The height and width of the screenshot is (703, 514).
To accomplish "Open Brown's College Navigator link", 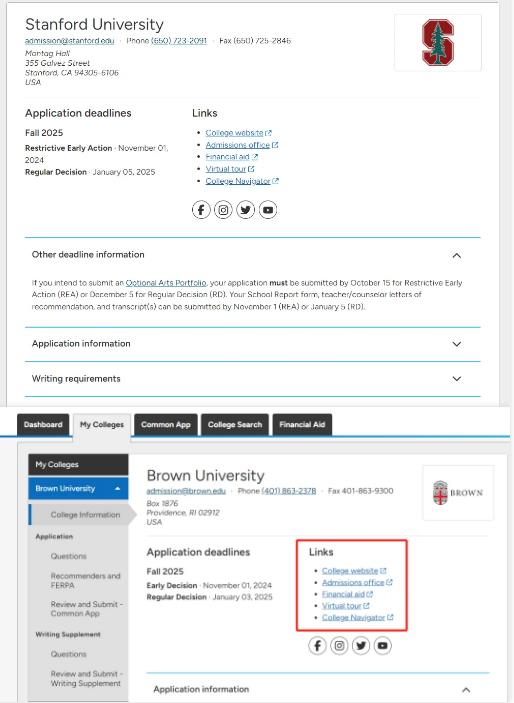I will [x=357, y=617].
